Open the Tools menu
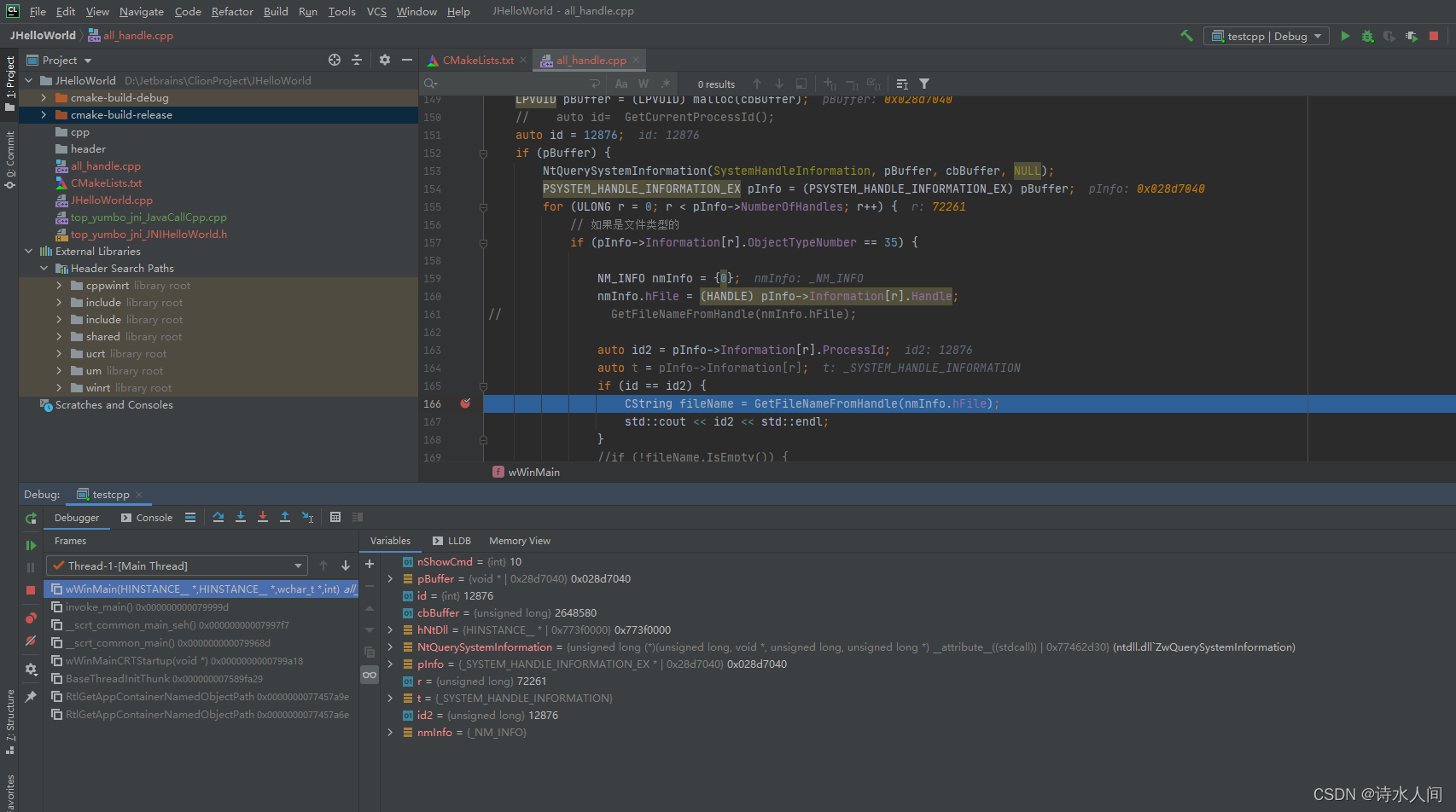This screenshot has width=1456, height=812. (341, 11)
